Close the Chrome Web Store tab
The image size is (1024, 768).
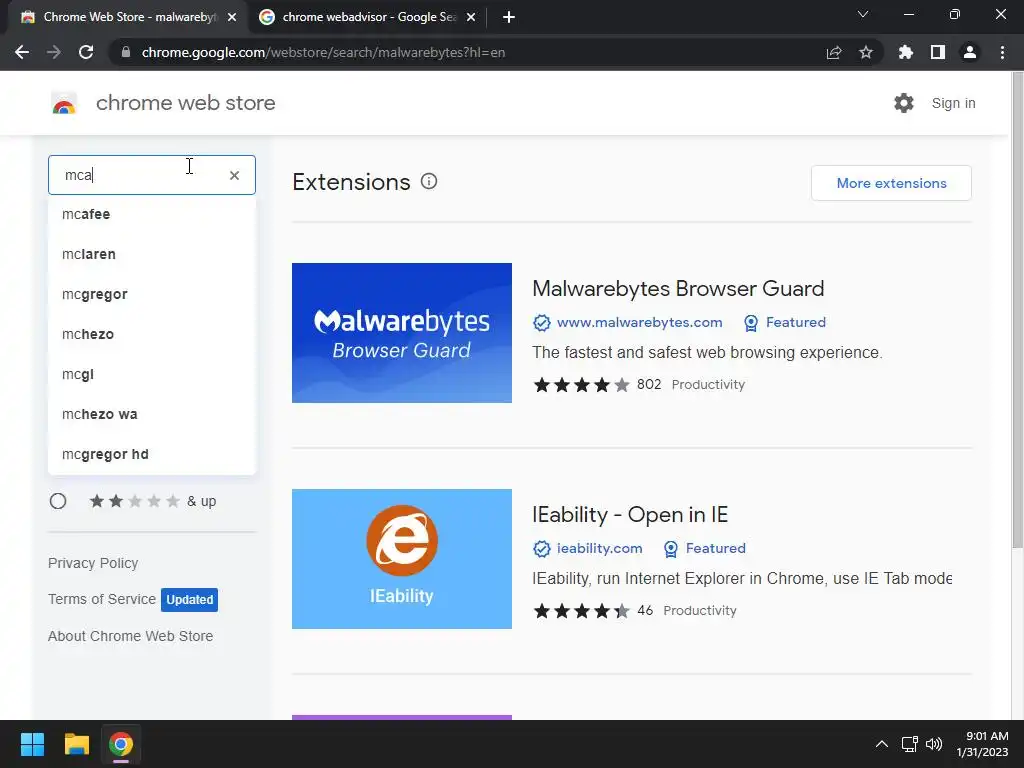click(x=232, y=17)
